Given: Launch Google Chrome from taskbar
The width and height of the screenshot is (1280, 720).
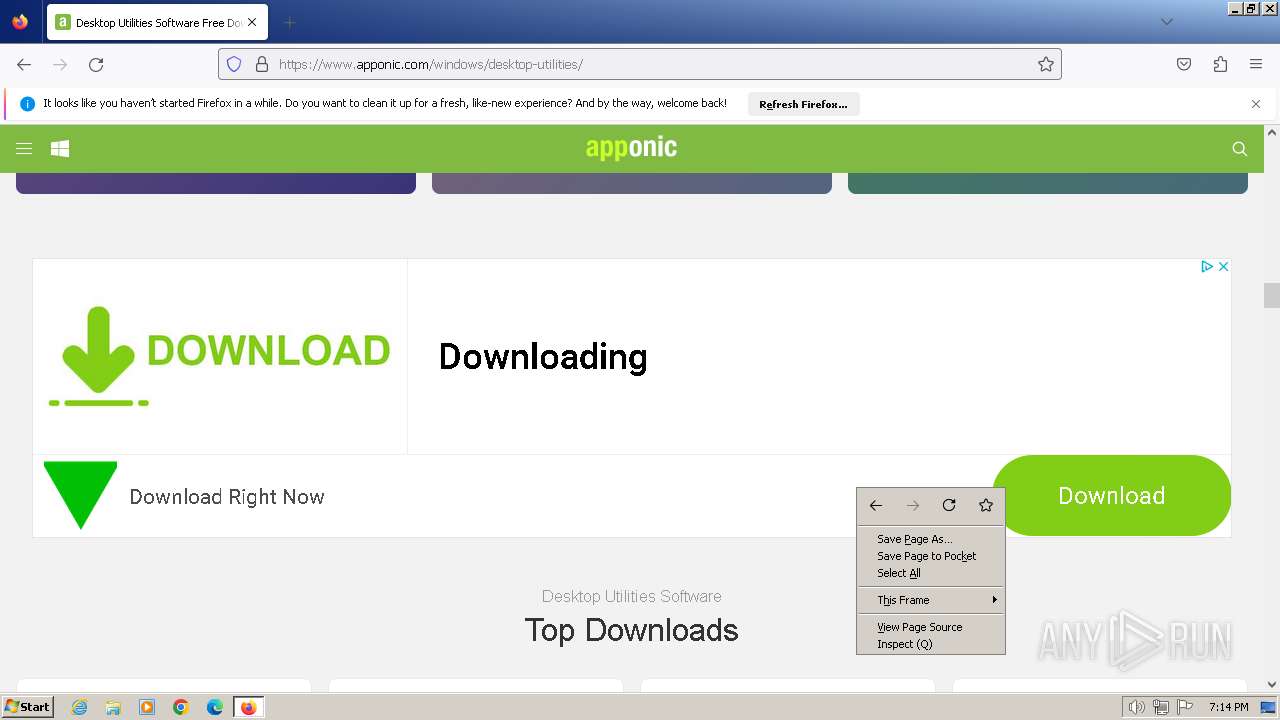Looking at the screenshot, I should (181, 707).
